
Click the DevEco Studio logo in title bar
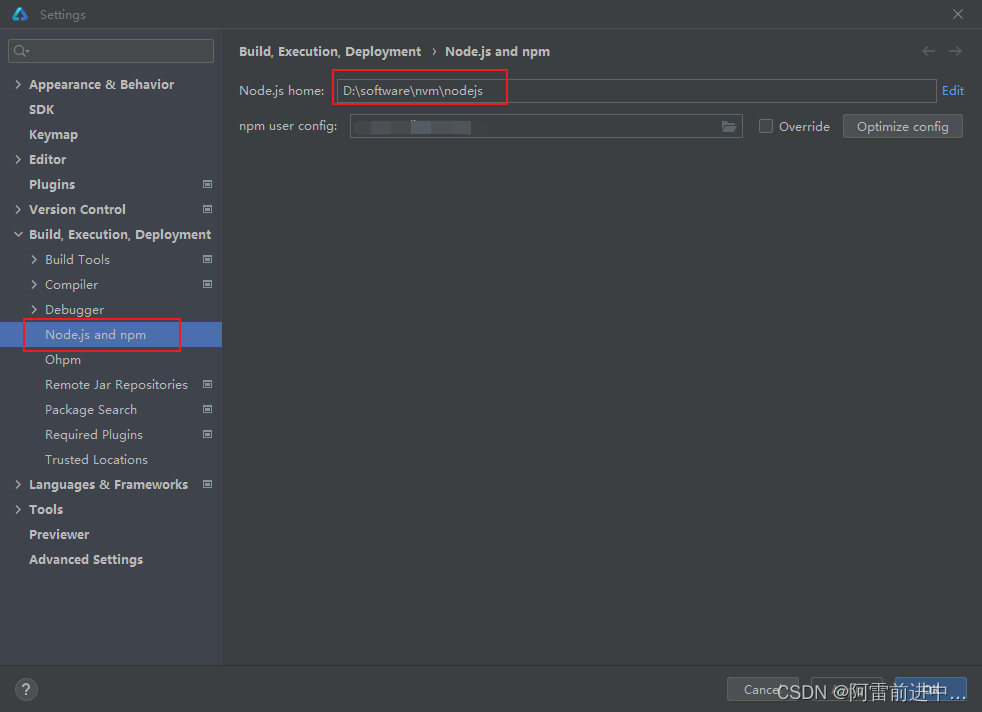pyautogui.click(x=20, y=14)
